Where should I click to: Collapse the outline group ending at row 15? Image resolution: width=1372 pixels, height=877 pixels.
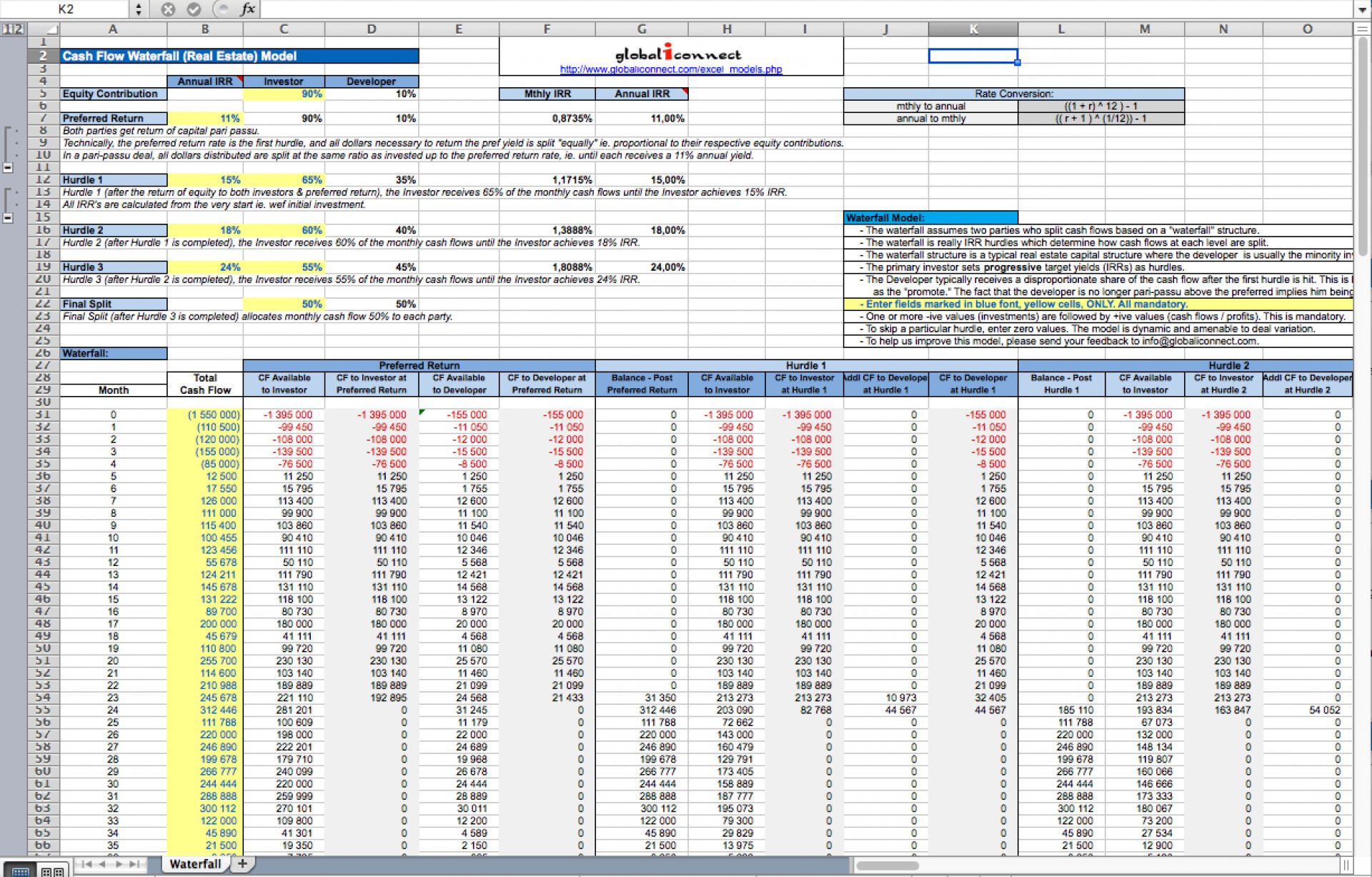[8, 217]
